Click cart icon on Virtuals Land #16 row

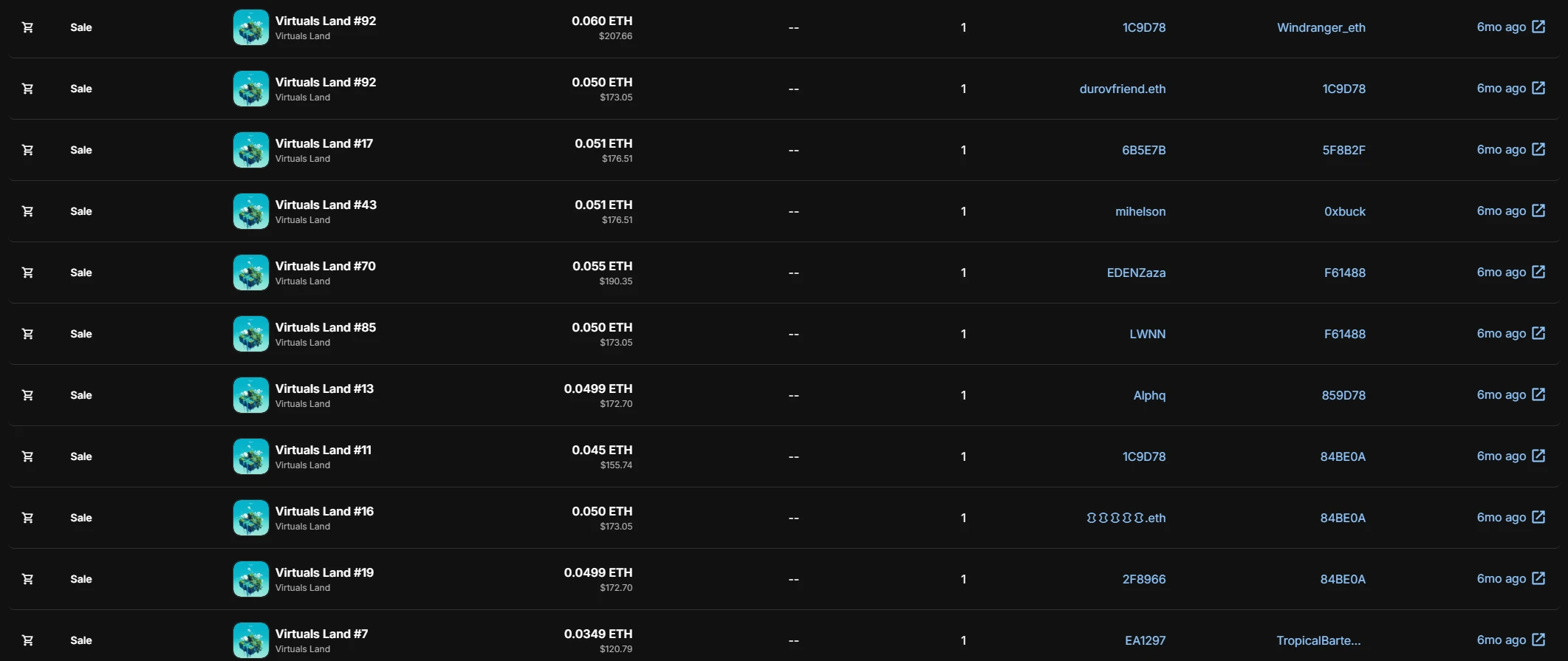[x=27, y=518]
